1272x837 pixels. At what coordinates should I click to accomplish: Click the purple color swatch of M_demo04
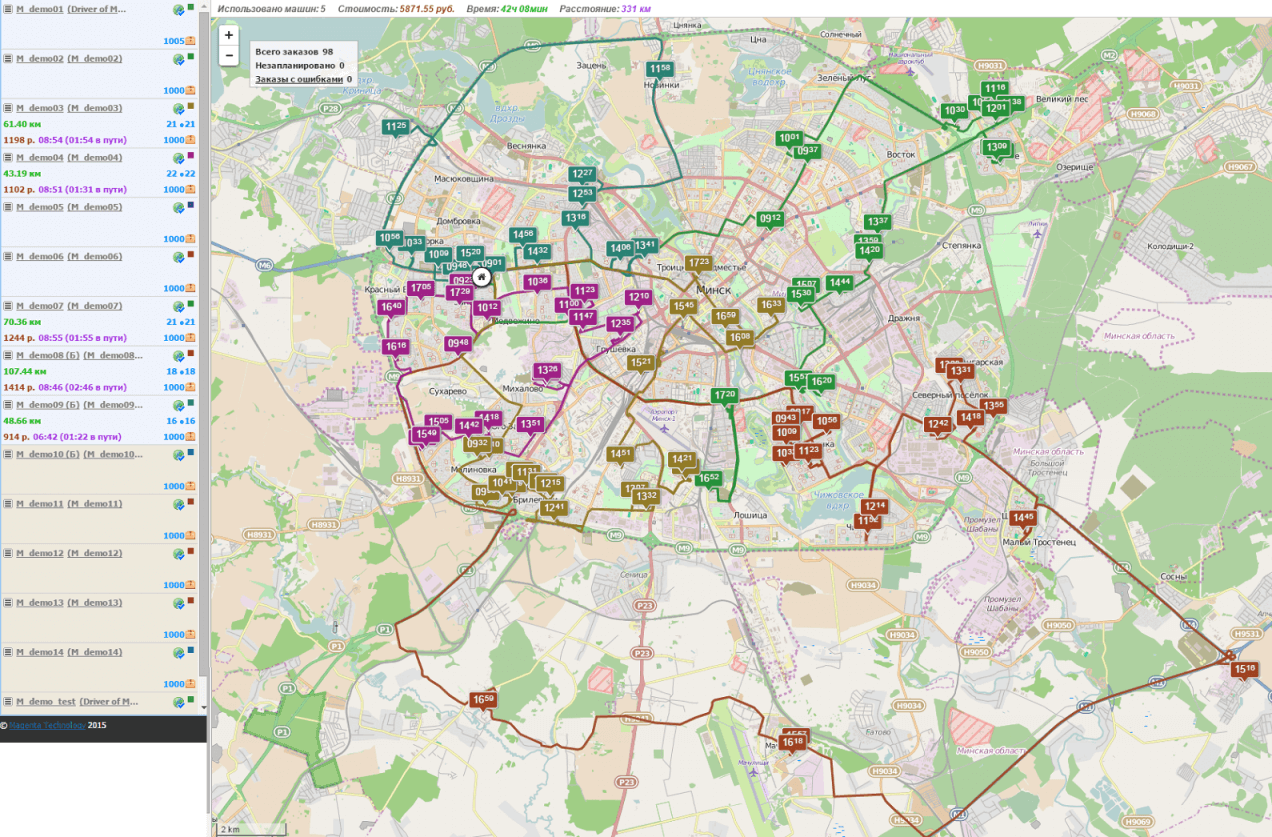(190, 155)
